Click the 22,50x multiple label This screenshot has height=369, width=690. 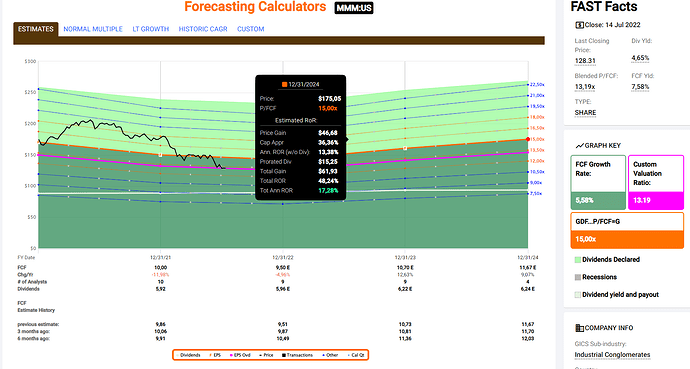tap(537, 84)
